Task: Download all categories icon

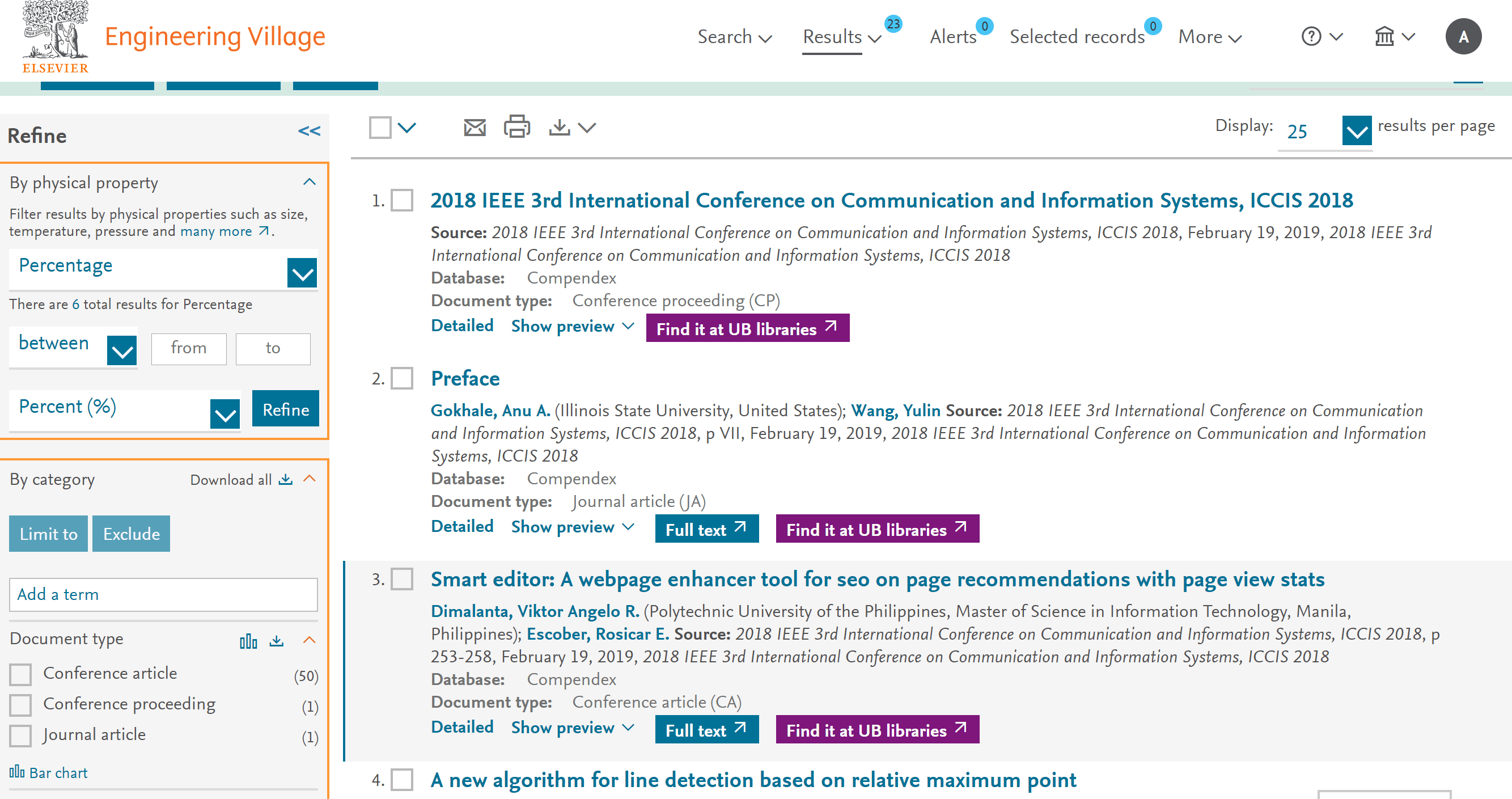Action: coord(285,479)
